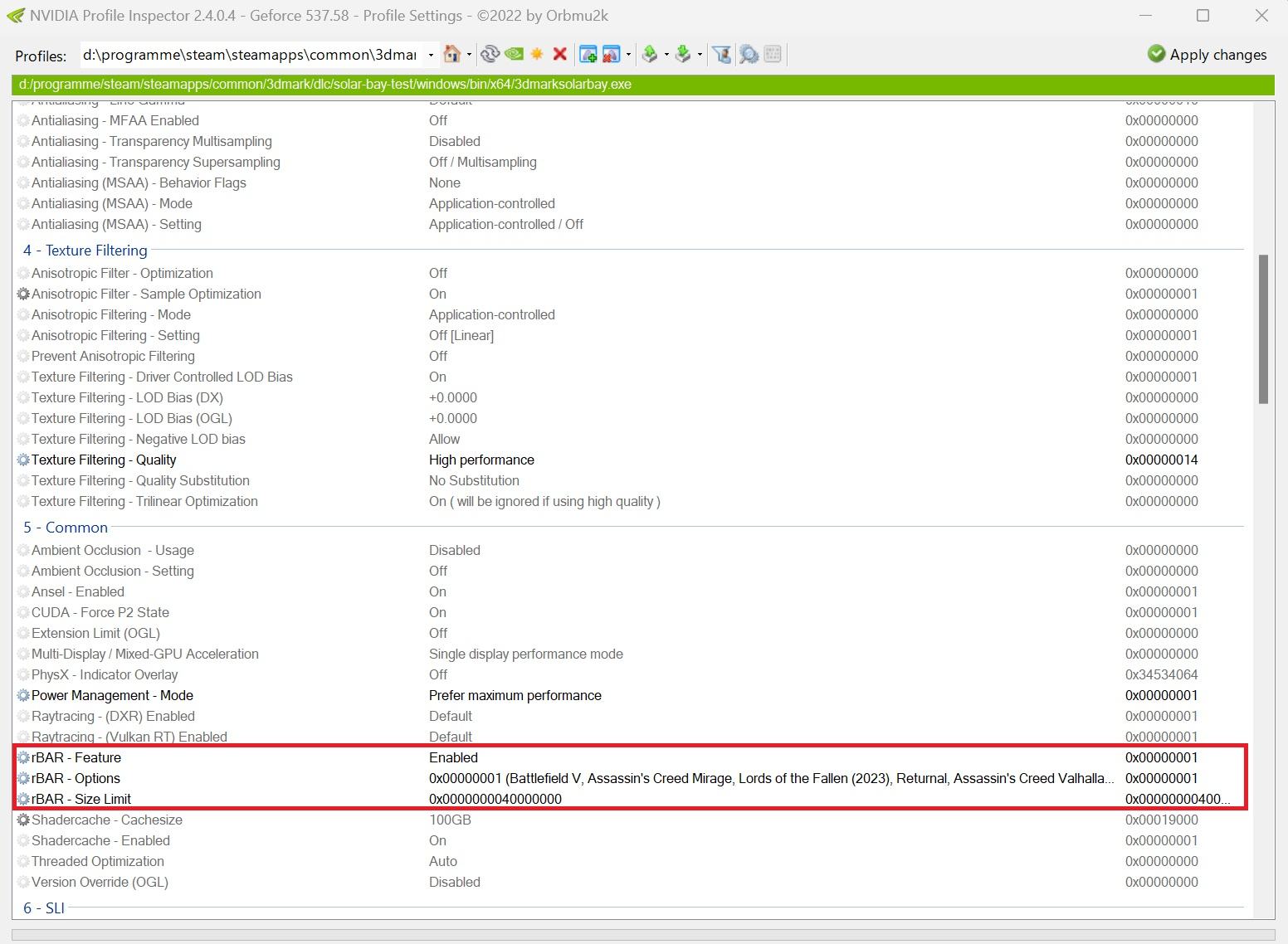This screenshot has height=944, width=1288.
Task: Click the Enabled value for rBAR Feature
Action: [453, 757]
